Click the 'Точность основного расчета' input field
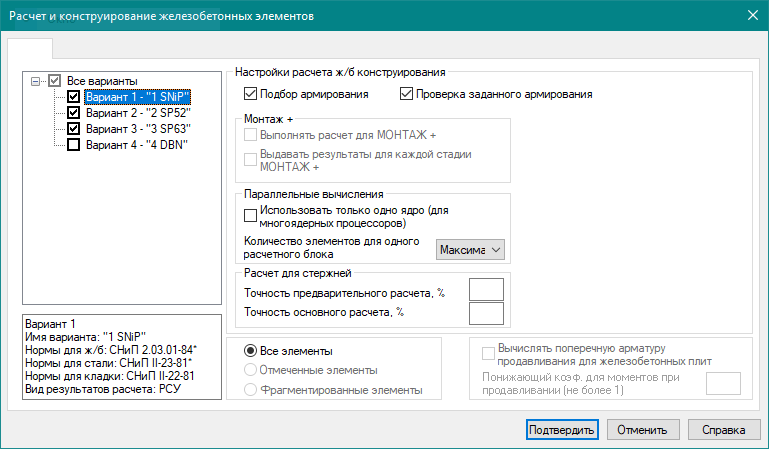769x449 pixels. [485, 313]
